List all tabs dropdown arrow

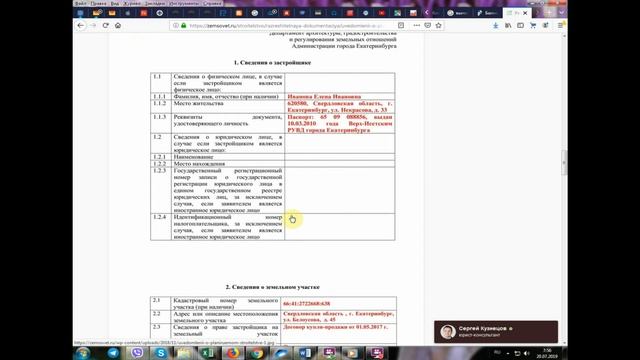pos(562,13)
